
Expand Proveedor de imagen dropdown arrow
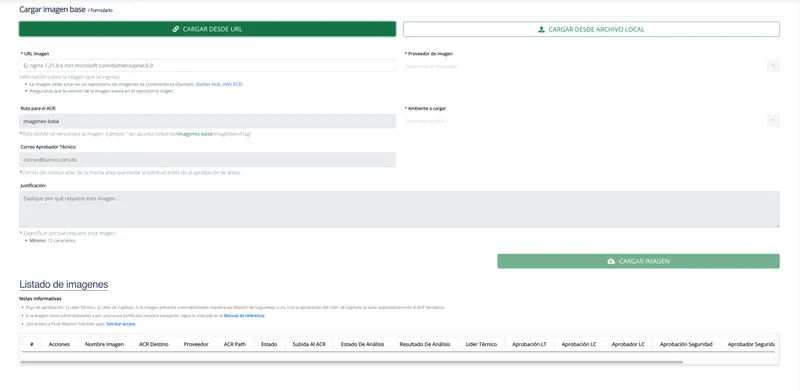point(773,66)
